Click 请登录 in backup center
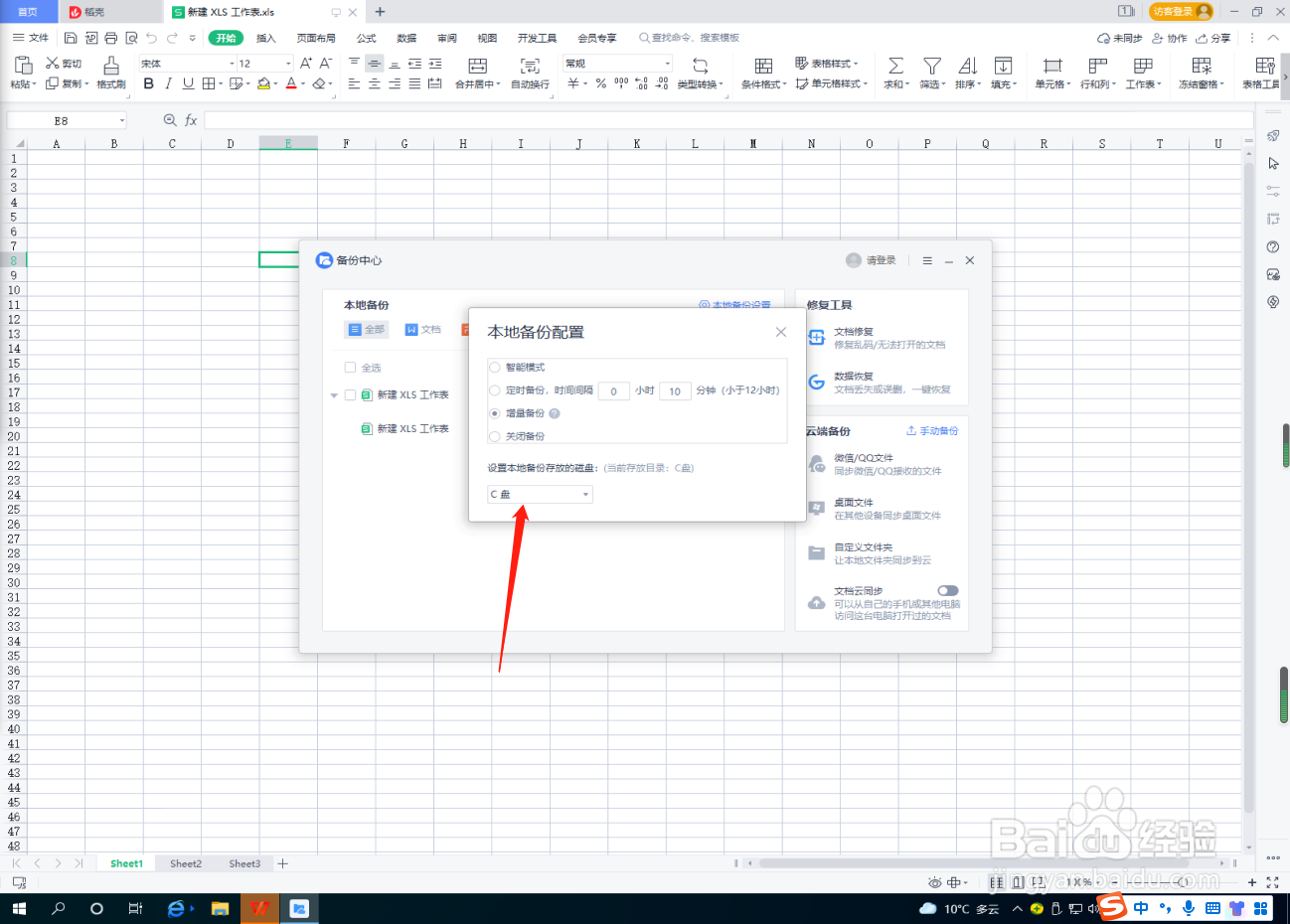The height and width of the screenshot is (924, 1290). point(872,260)
